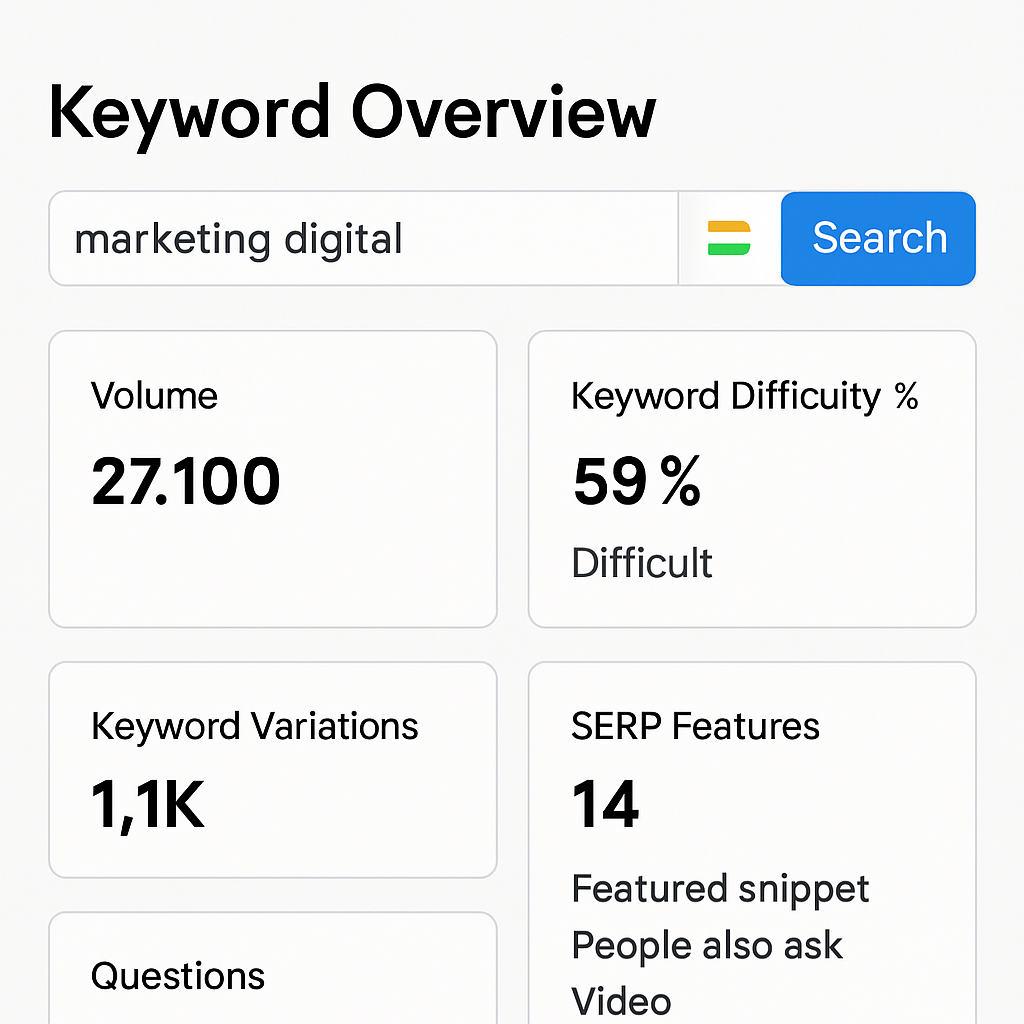This screenshot has height=1024, width=1024.
Task: Click the 27.100 volume number
Action: coord(185,482)
